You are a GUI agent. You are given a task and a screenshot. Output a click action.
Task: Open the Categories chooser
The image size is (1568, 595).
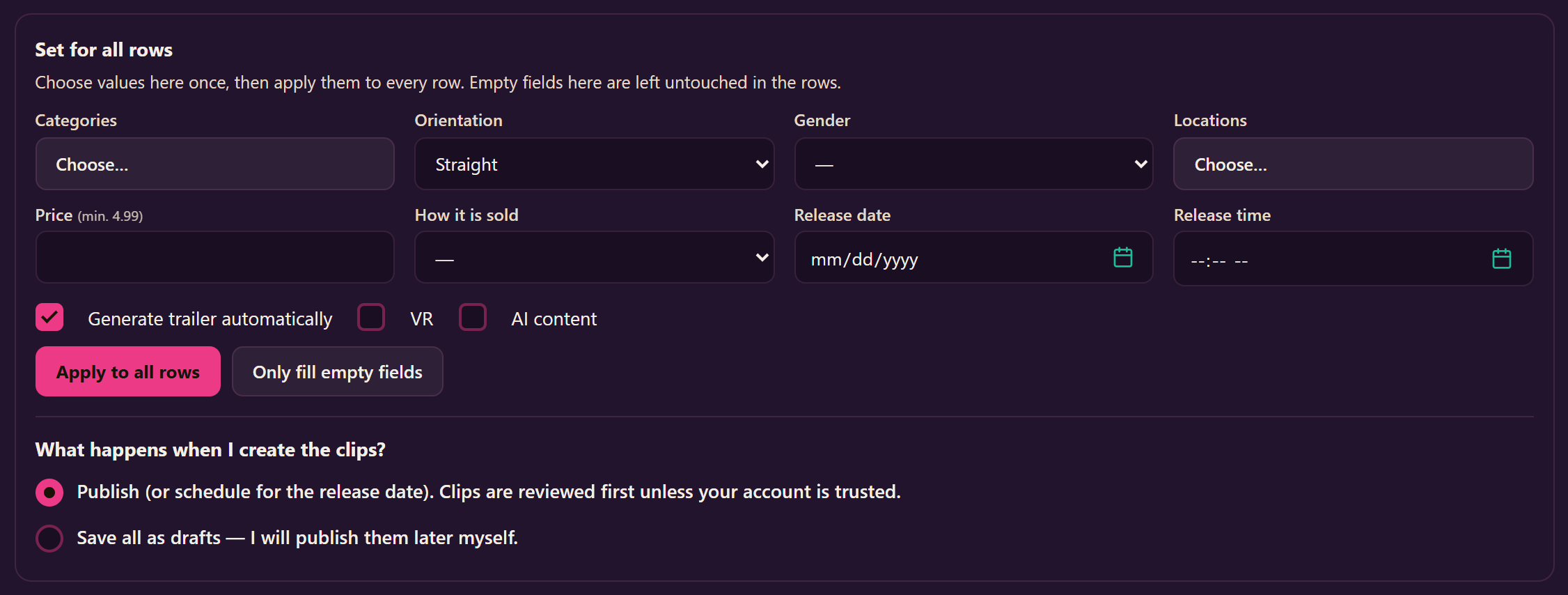(x=214, y=164)
